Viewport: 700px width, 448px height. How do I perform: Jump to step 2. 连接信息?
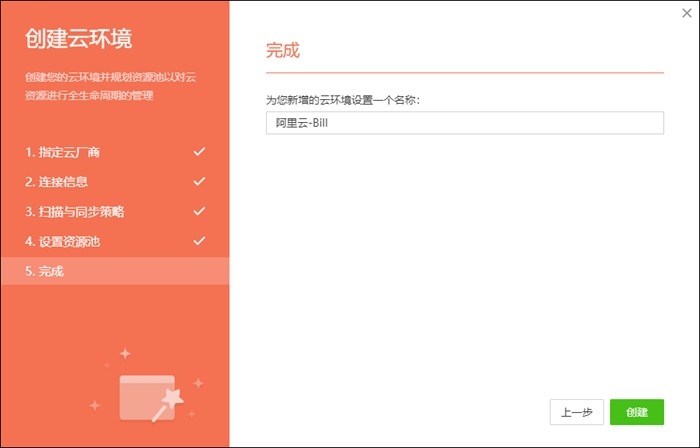click(56, 182)
